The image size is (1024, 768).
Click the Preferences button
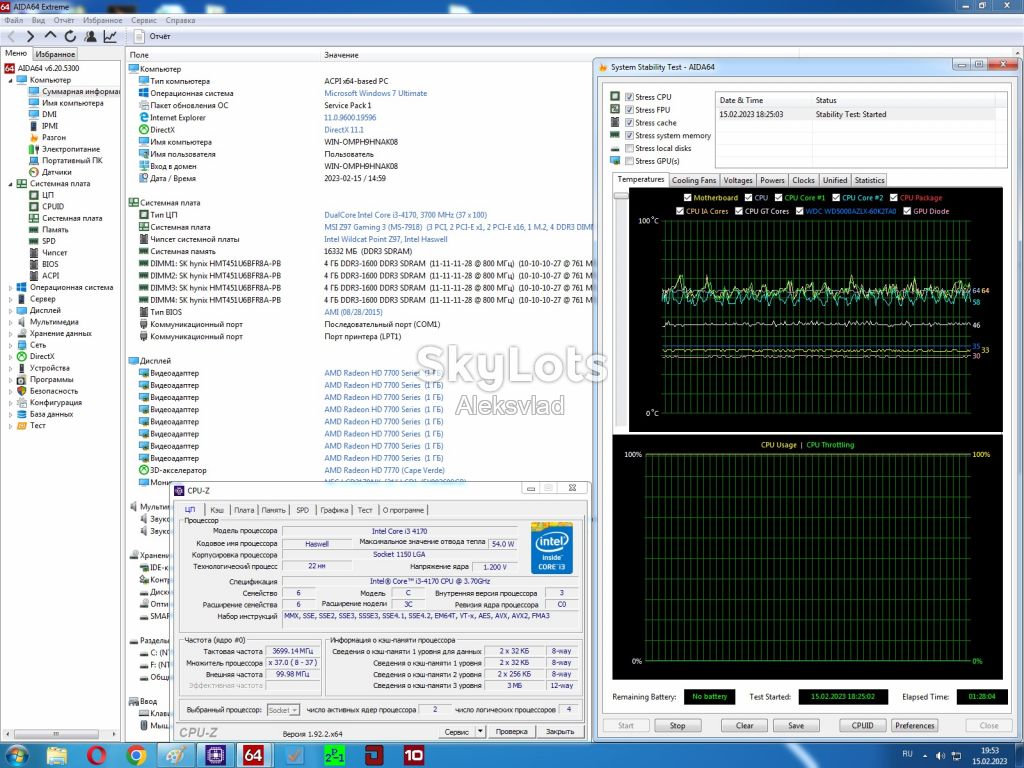tap(914, 726)
